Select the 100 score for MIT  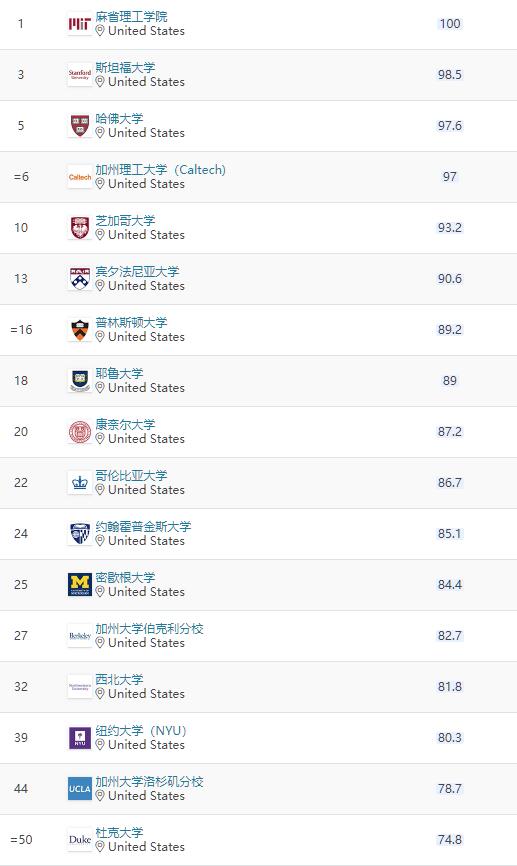click(450, 23)
